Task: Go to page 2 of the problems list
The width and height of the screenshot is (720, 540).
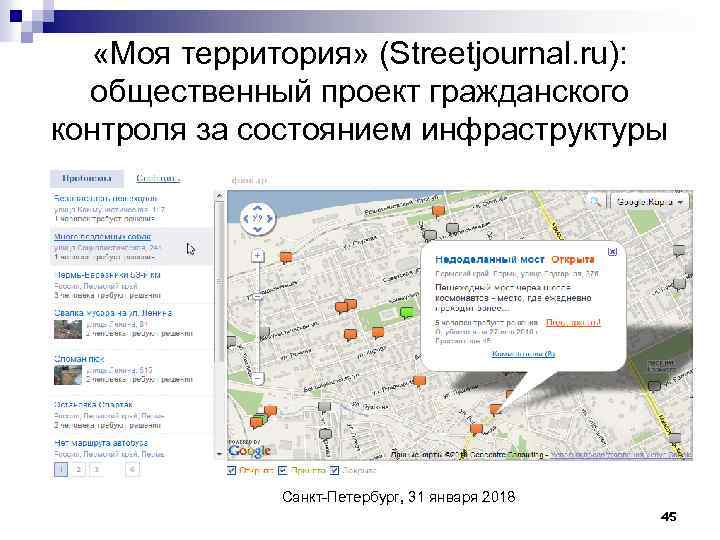Action: click(79, 469)
